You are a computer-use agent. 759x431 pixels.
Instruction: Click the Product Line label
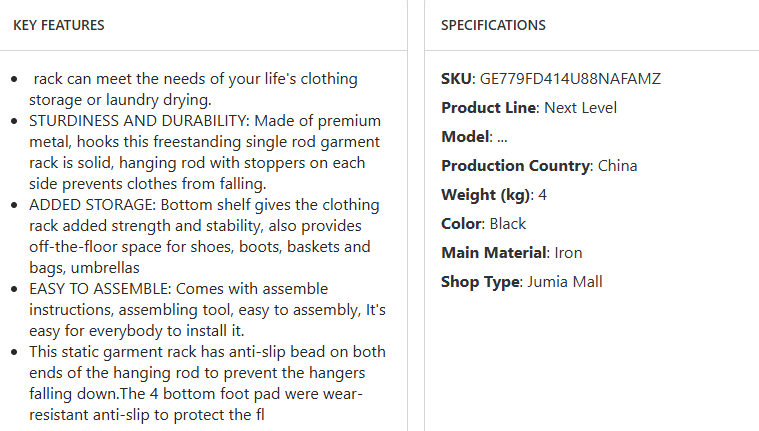point(489,108)
